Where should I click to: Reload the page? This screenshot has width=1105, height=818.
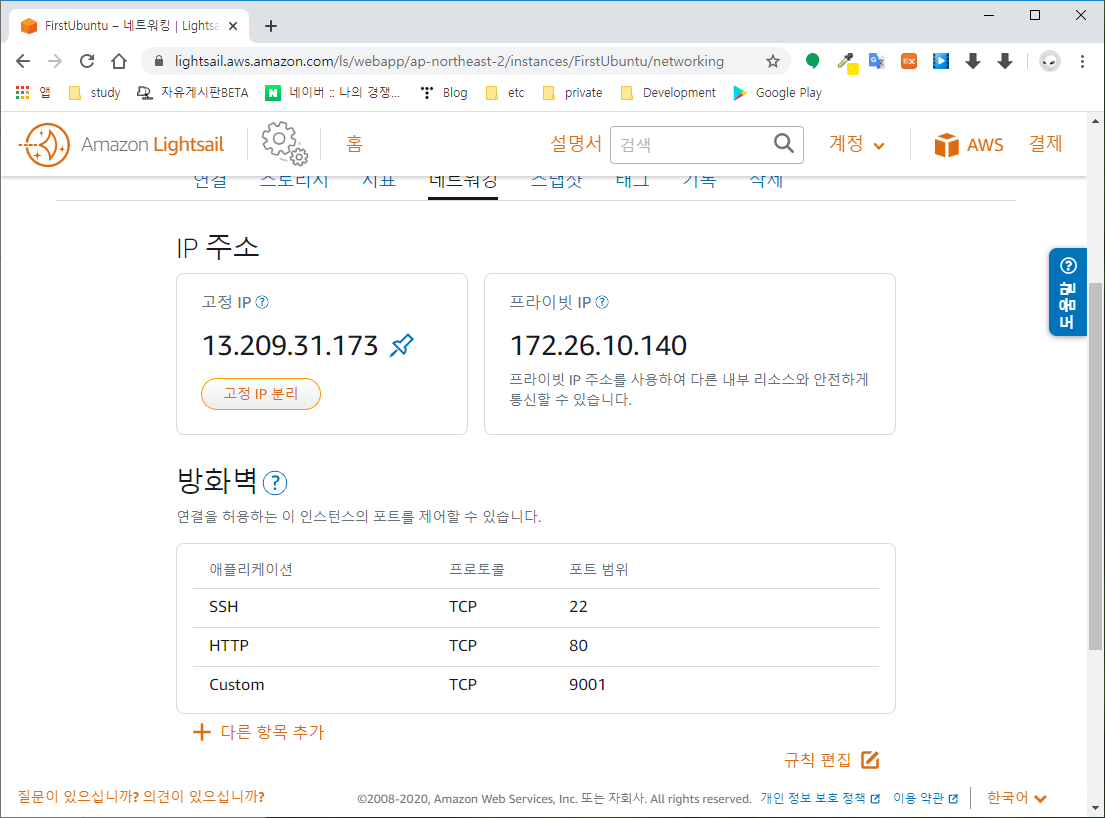pyautogui.click(x=87, y=61)
